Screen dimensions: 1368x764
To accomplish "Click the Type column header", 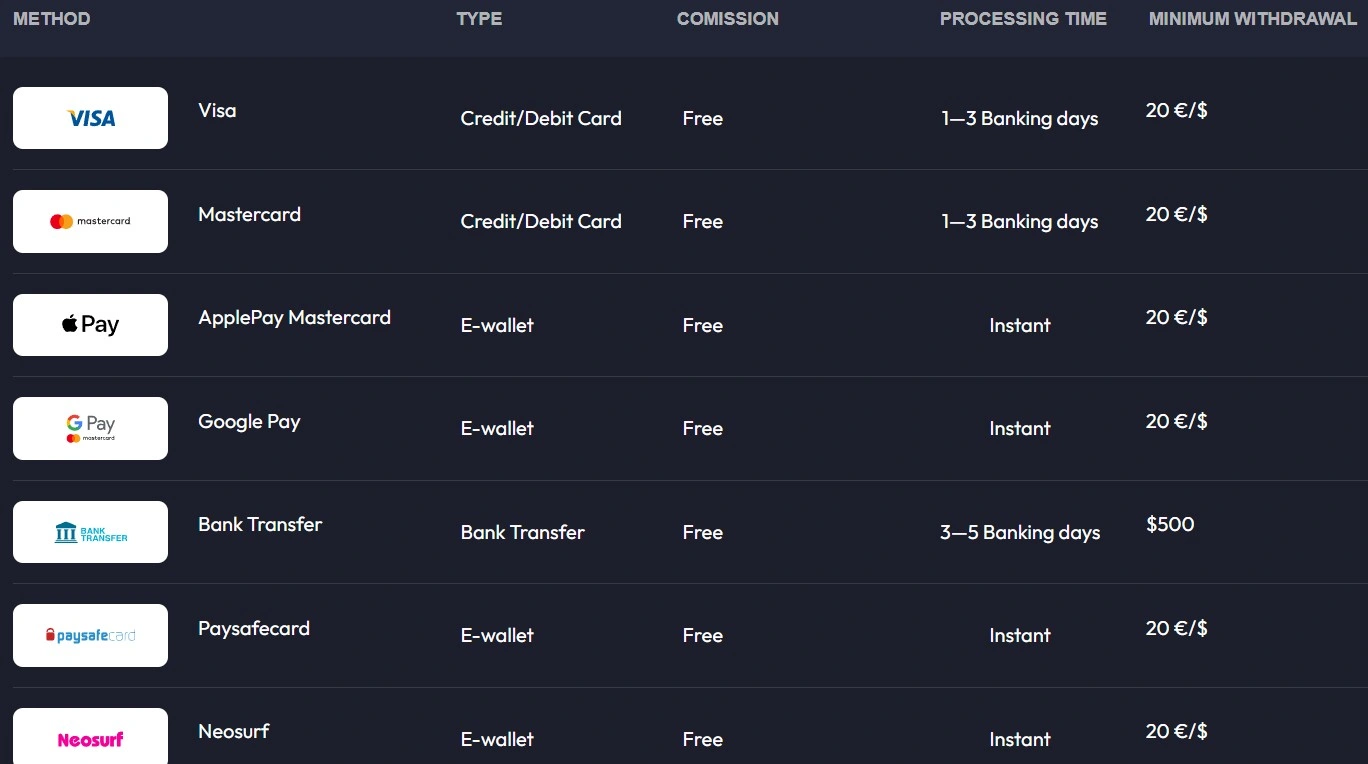I will (479, 19).
